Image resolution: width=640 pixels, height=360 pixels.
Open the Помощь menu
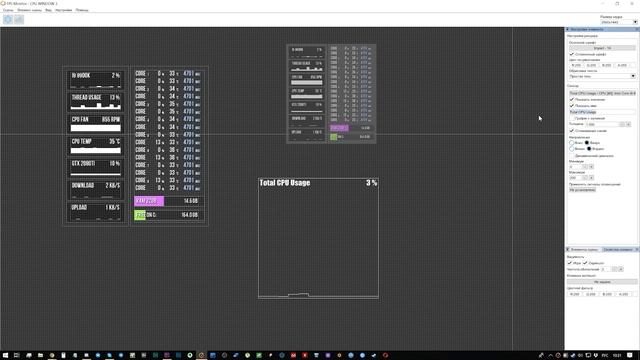click(x=82, y=10)
